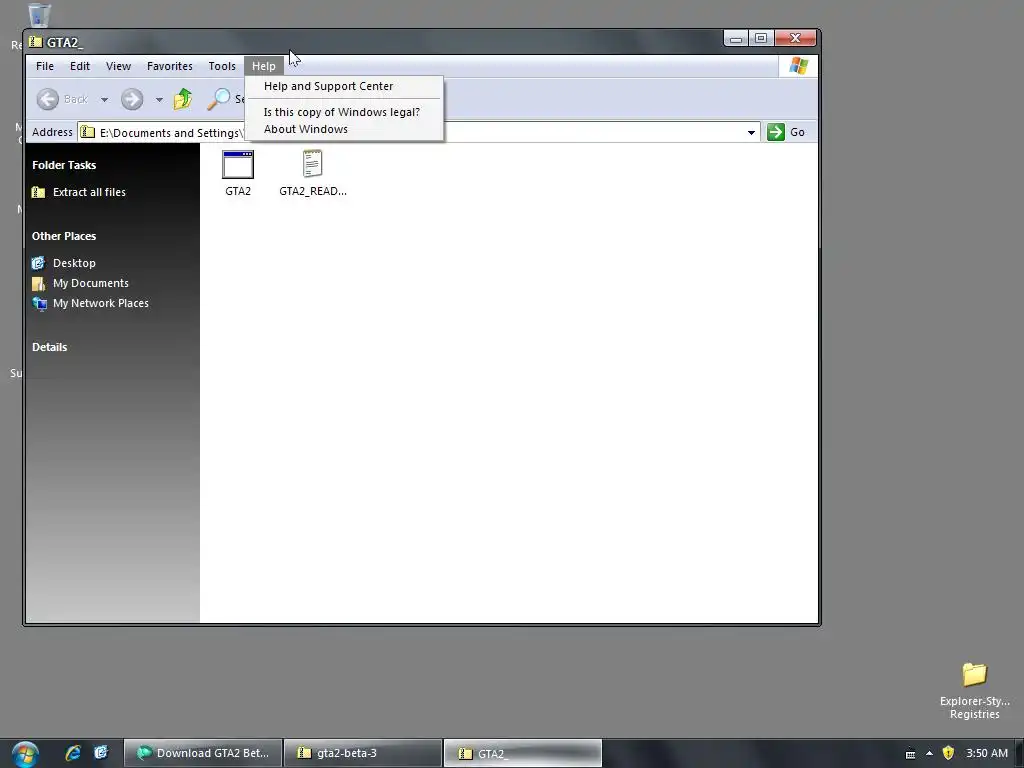
Task: Close the open Help menu
Action: click(264, 66)
